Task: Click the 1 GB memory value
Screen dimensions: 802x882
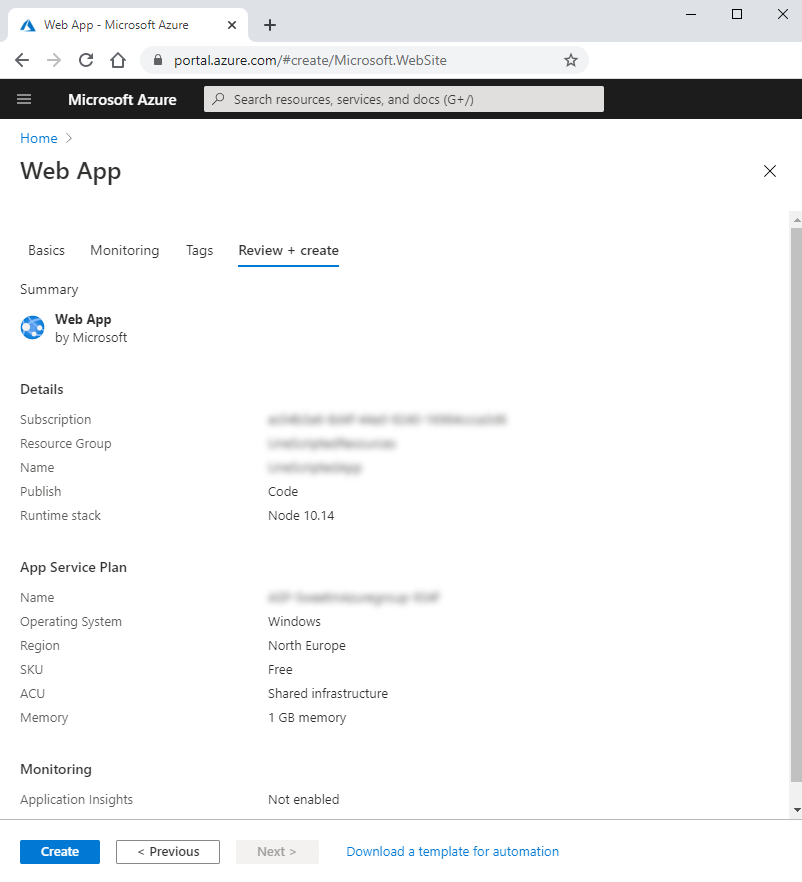Action: [x=307, y=718]
